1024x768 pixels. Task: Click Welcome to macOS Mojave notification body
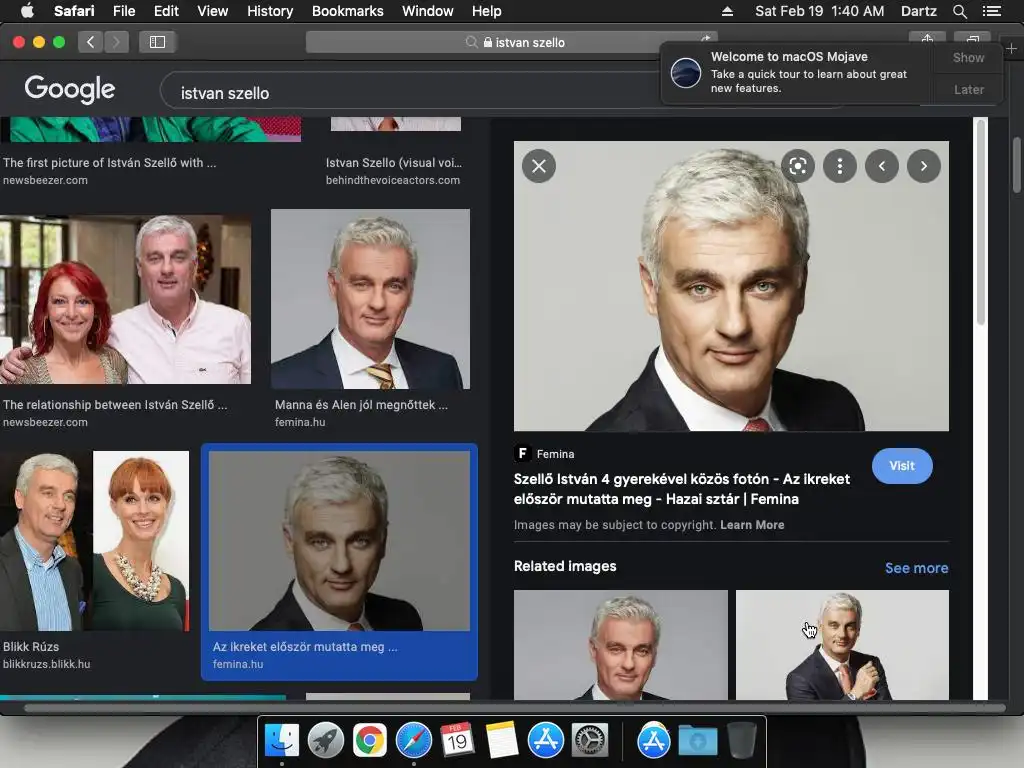point(797,73)
